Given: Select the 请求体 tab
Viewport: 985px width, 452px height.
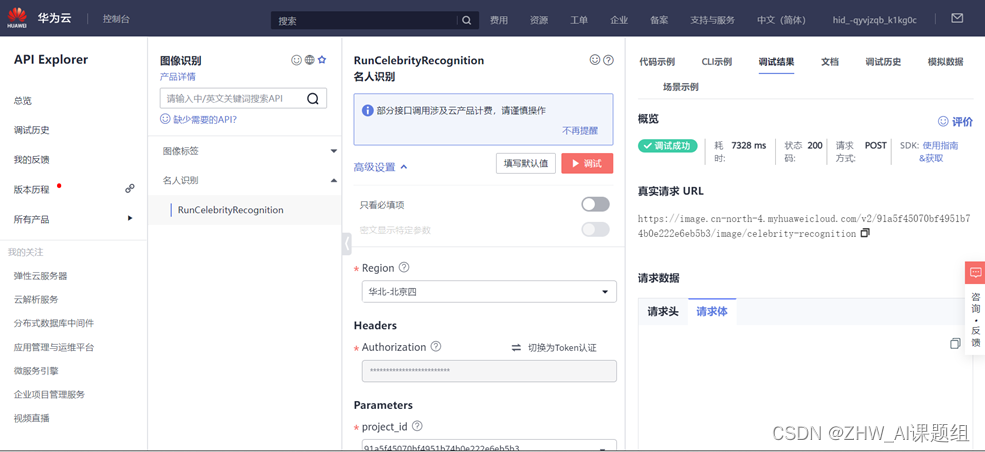Looking at the screenshot, I should coord(712,311).
